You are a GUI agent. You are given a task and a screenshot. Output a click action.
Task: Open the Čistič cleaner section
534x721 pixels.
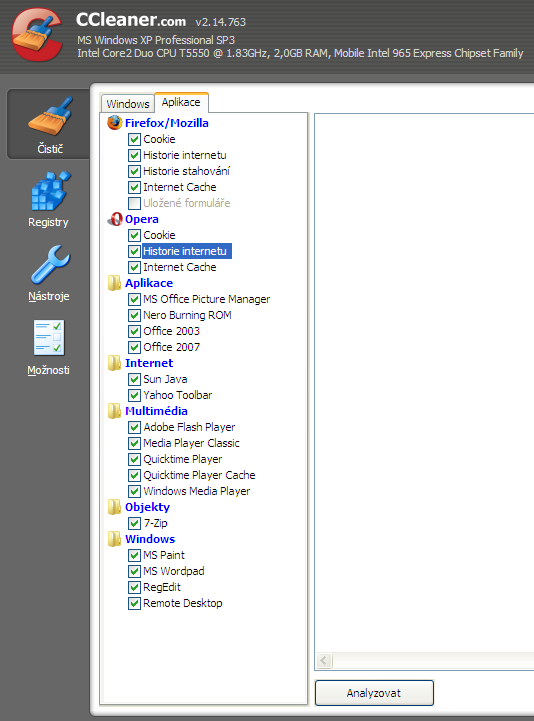click(50, 124)
